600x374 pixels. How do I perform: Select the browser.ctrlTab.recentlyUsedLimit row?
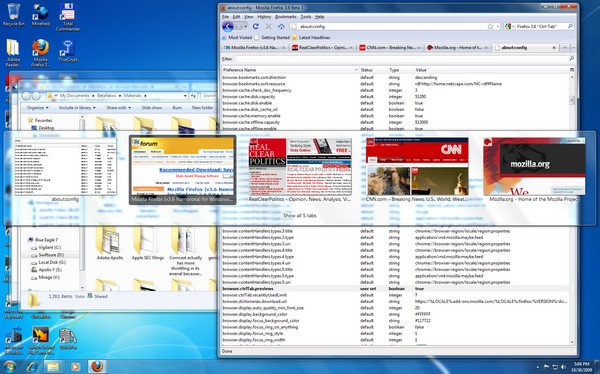(395, 295)
